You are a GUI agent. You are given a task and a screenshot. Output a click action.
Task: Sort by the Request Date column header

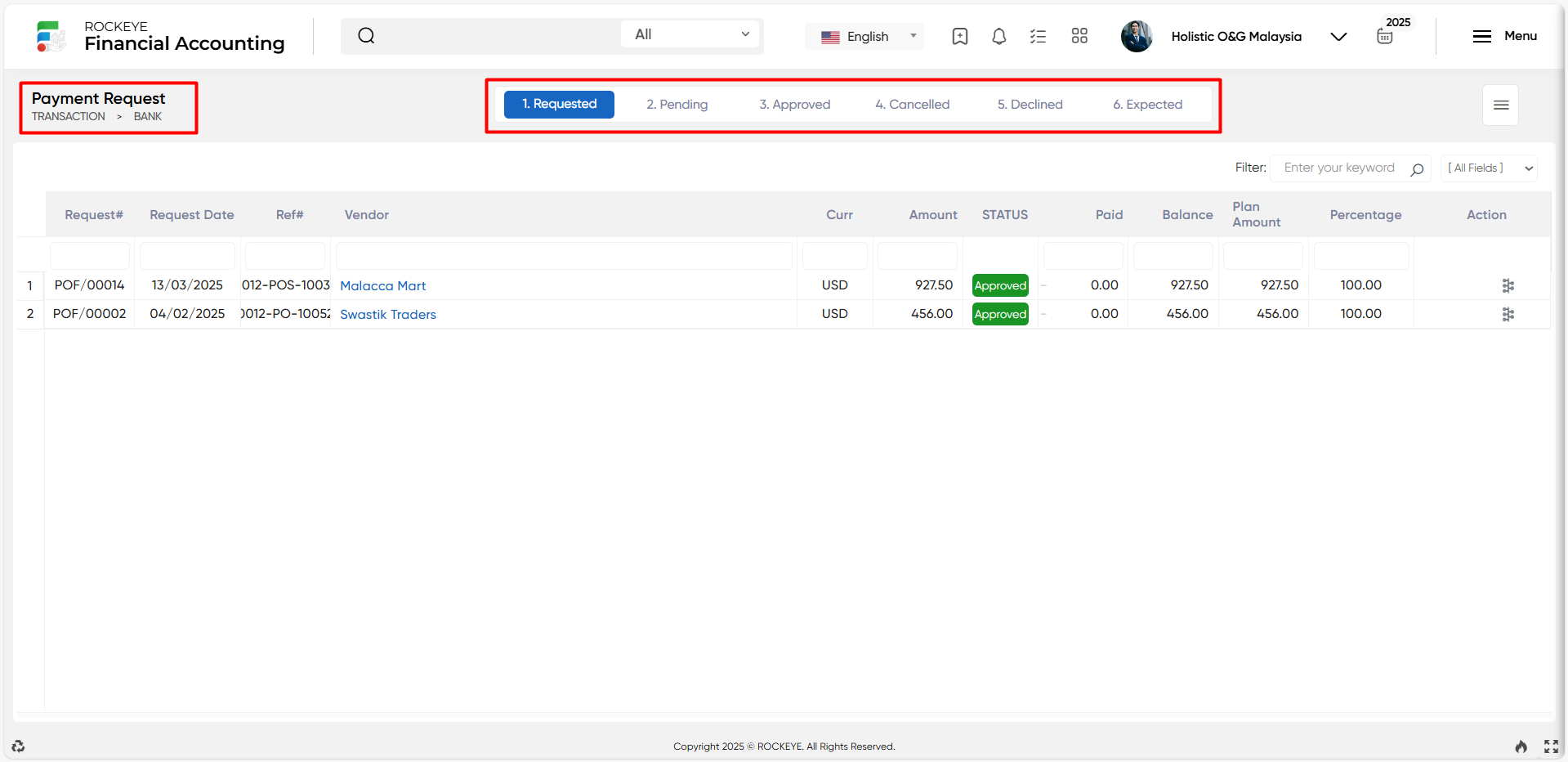pos(192,215)
